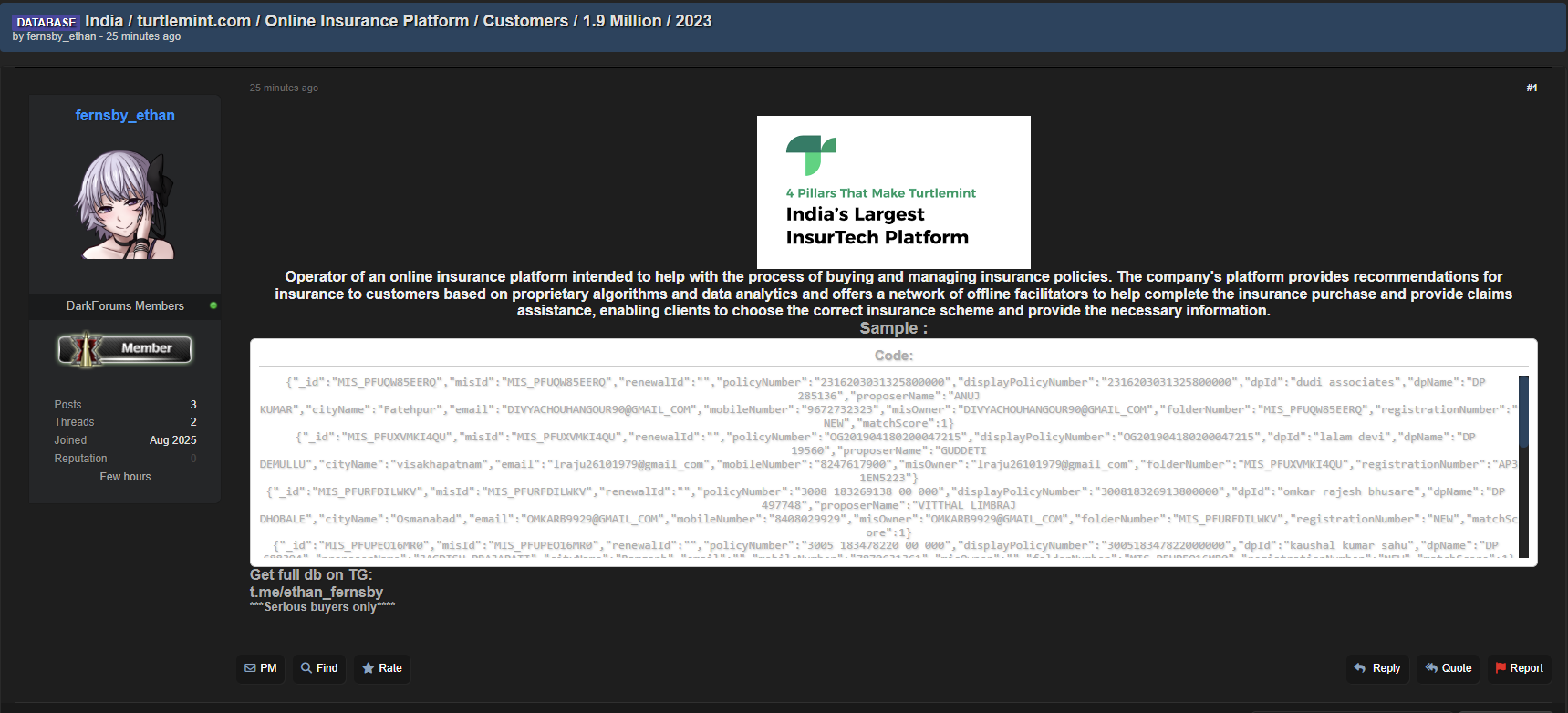The width and height of the screenshot is (1568, 713).
Task: Click the star icon on Rate button
Action: coord(369,668)
